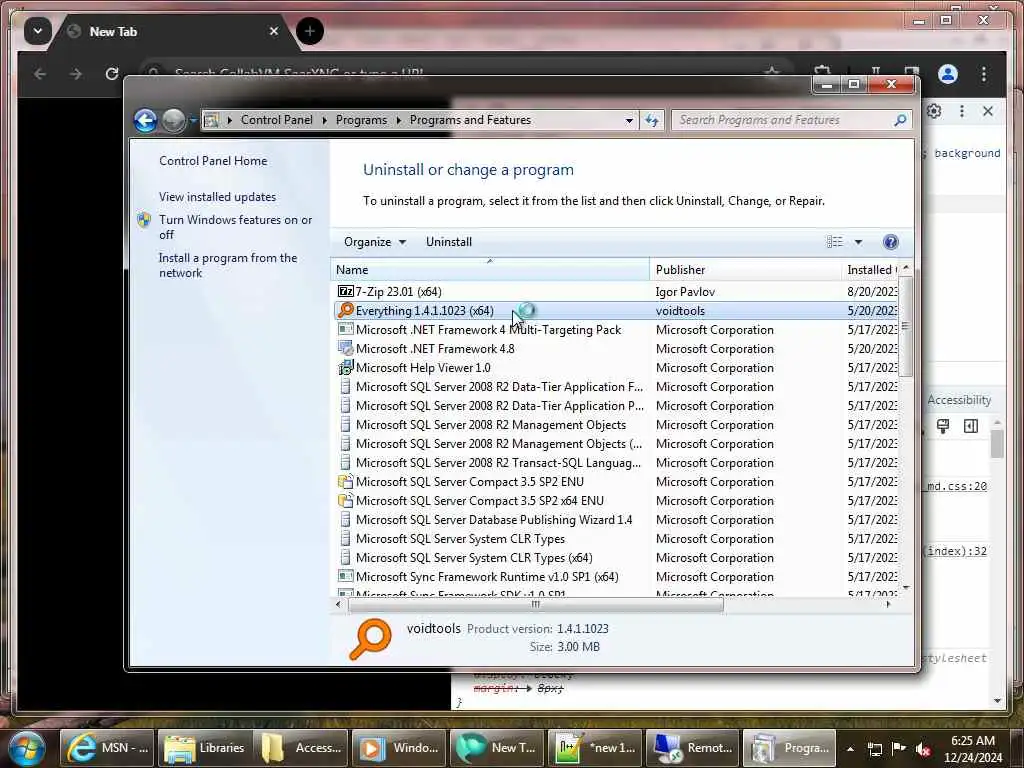Select Microsoft .NET Framework 4 Multi-Targeting Pack
The height and width of the screenshot is (768, 1024).
[x=616, y=330]
